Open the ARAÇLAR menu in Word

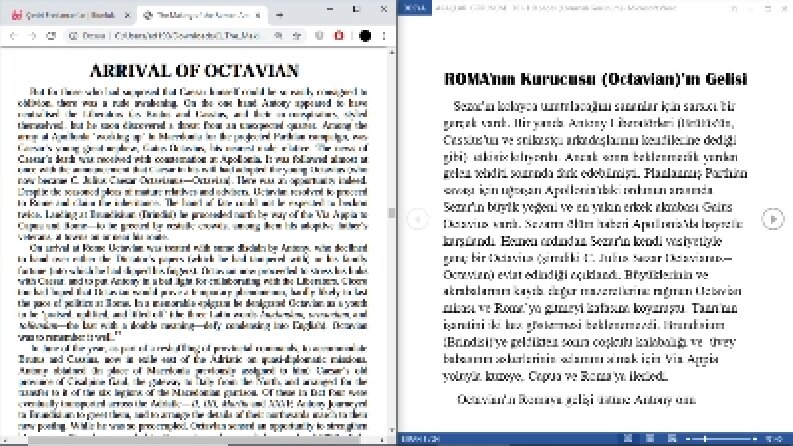pos(453,8)
